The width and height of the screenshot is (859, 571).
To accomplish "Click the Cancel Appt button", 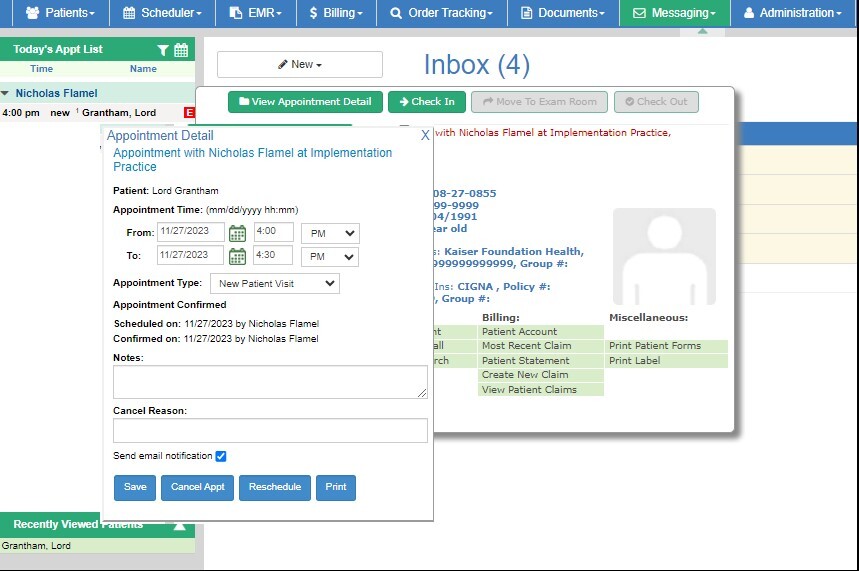I will coord(197,487).
